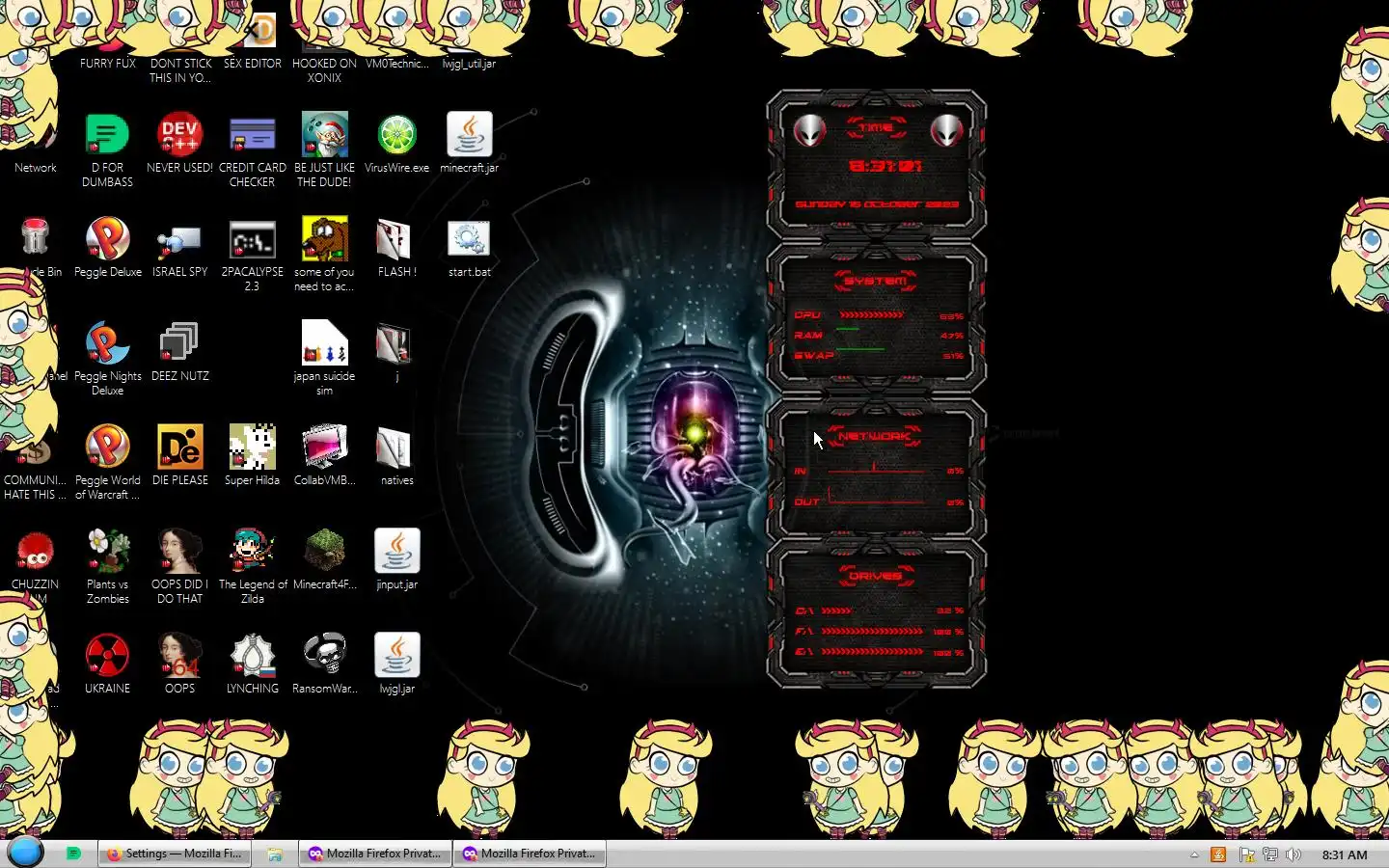
Task: Click the NETWORK widget title
Action: point(874,436)
